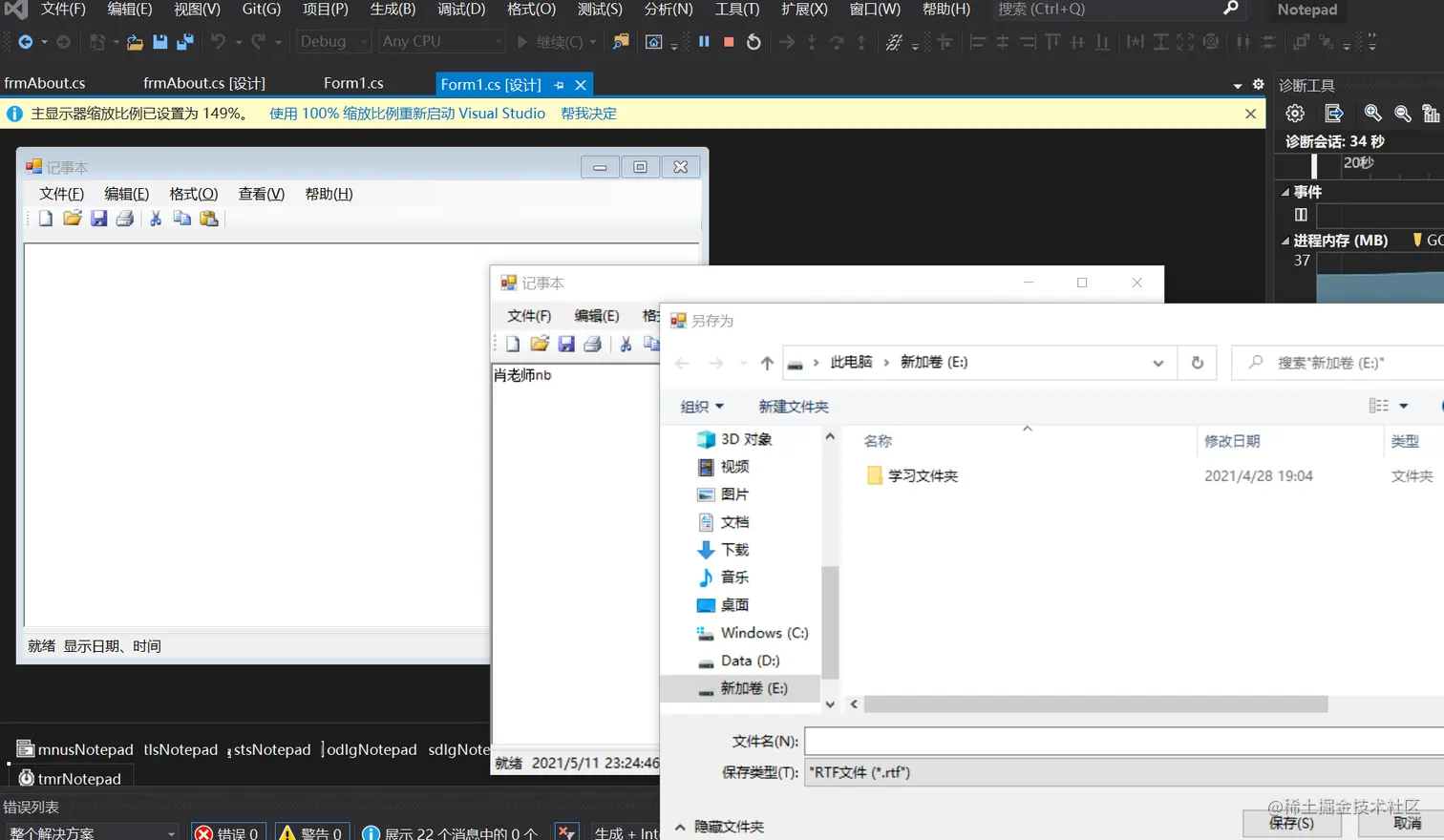Navigate backward in Visual Studio toolbar

tap(26, 42)
